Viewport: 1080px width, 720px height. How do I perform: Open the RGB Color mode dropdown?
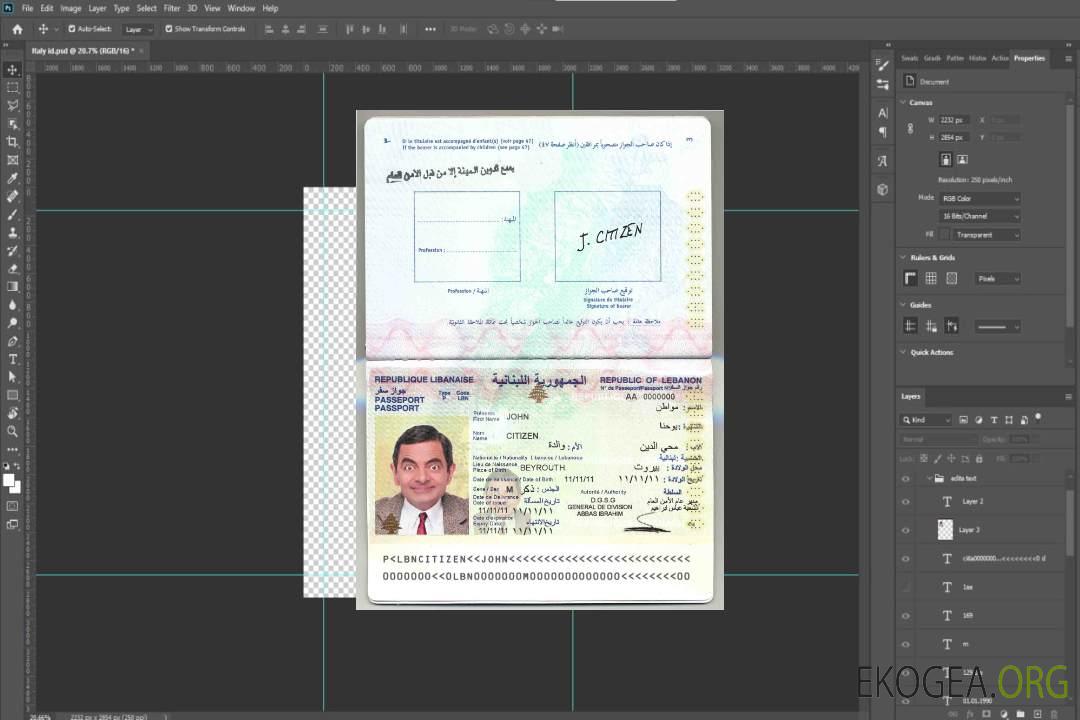[979, 198]
